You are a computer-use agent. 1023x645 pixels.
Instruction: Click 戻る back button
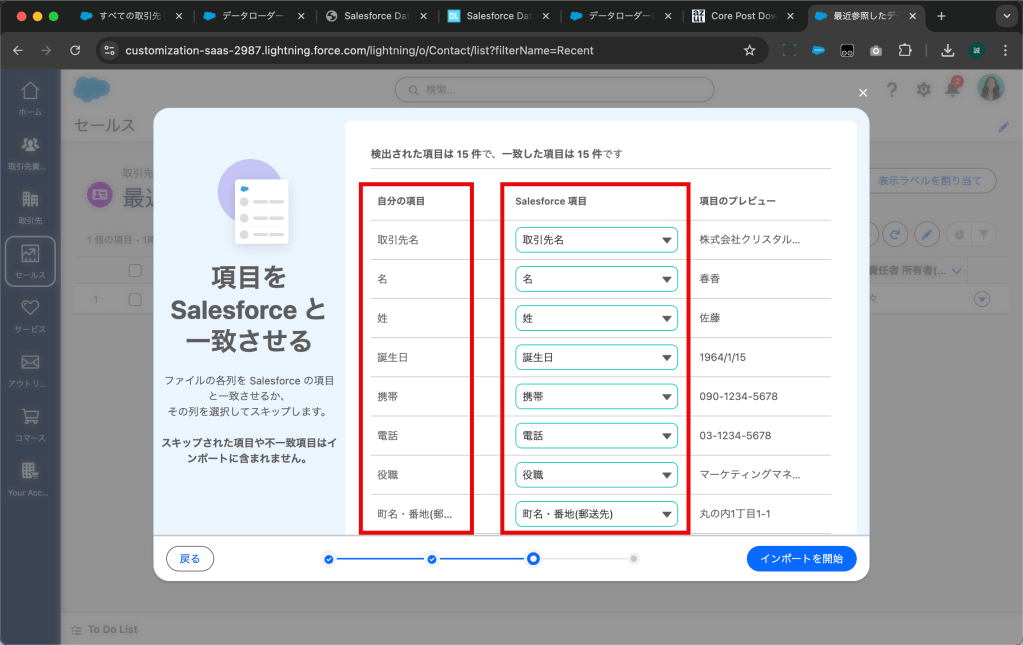[190, 559]
